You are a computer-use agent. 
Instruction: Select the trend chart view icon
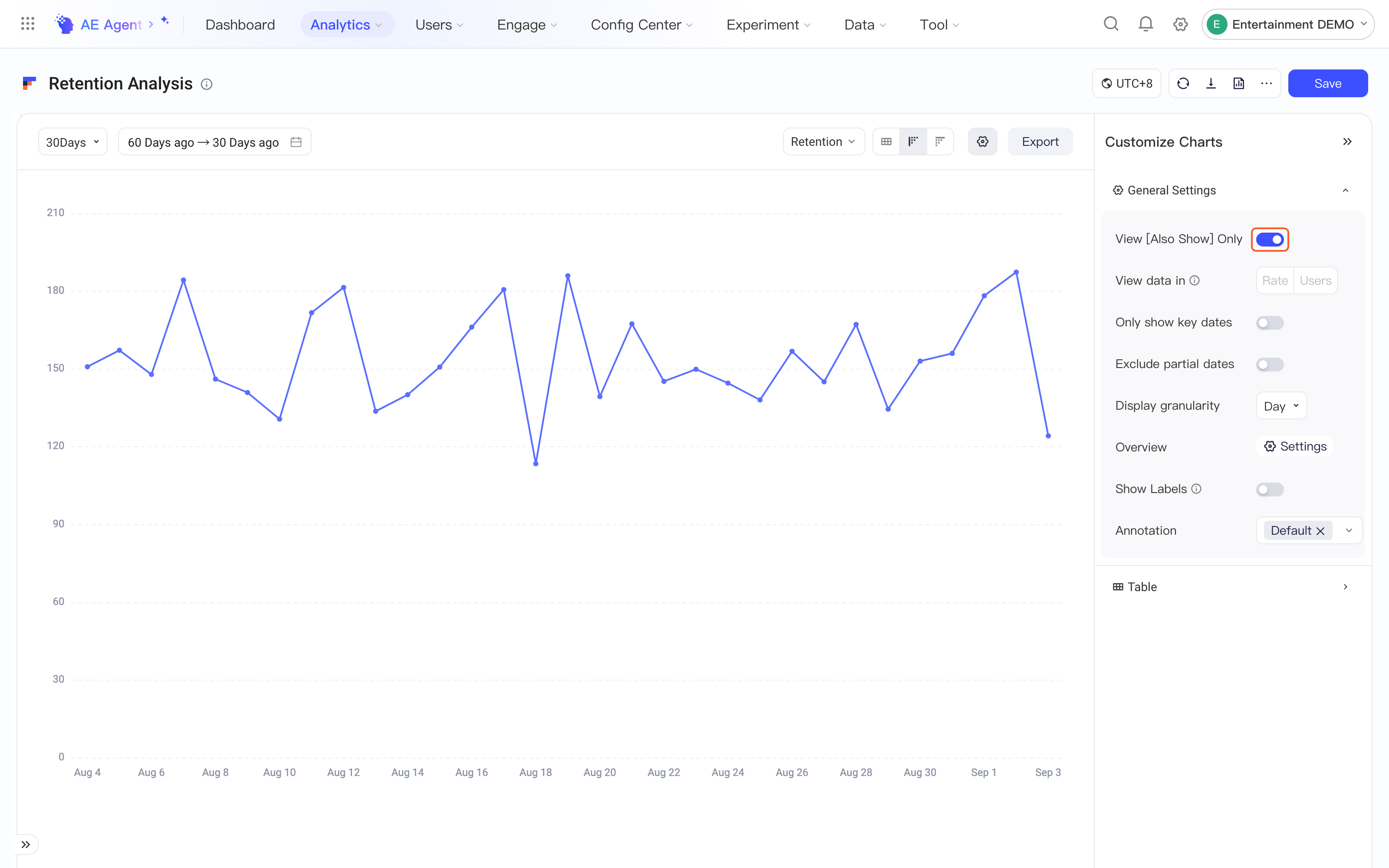tap(913, 142)
